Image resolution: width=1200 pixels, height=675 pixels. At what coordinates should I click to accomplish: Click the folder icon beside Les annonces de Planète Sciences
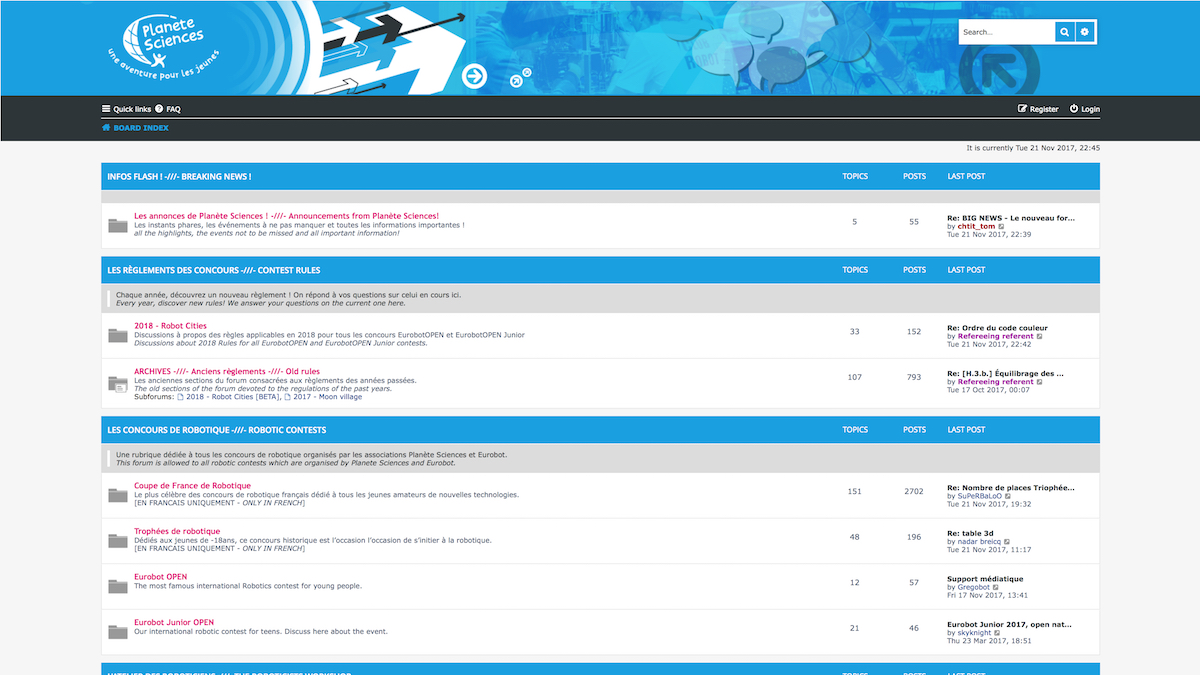click(118, 226)
